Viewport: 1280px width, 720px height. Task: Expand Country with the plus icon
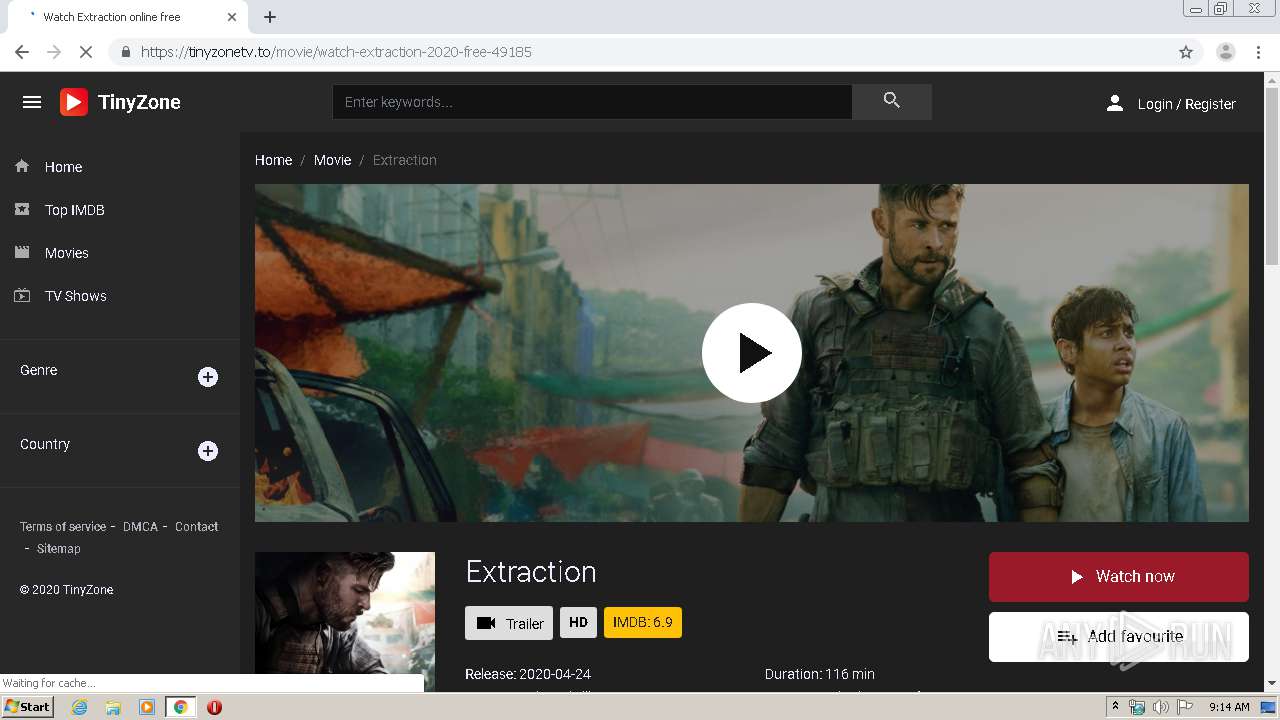pyautogui.click(x=208, y=451)
